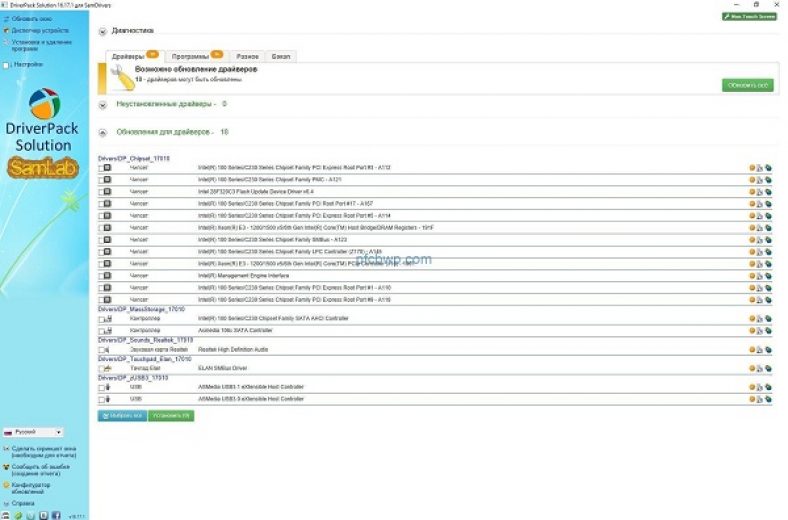788x520 pixels.
Task: Click orange circle icon in ELAN SMBus Driver row
Action: coord(752,369)
